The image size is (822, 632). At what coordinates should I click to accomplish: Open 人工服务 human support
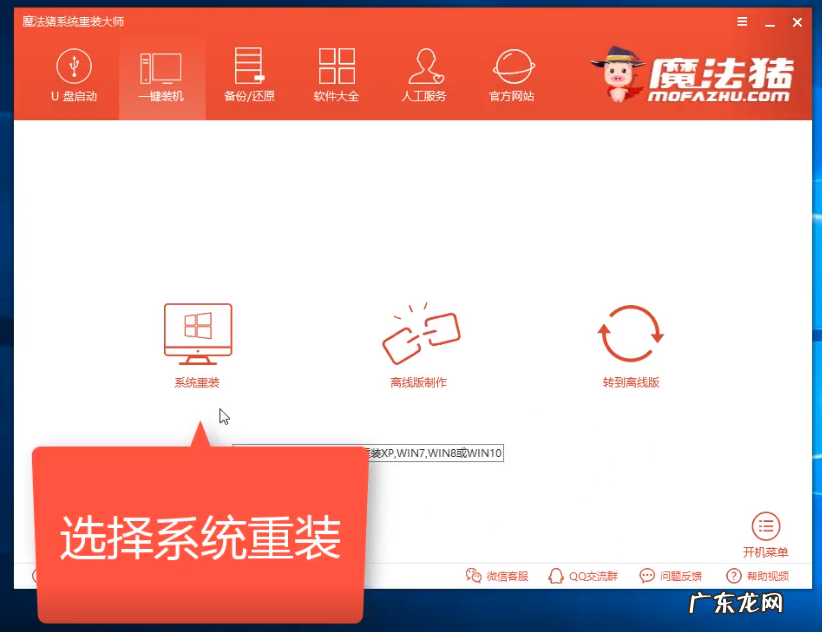coord(424,75)
